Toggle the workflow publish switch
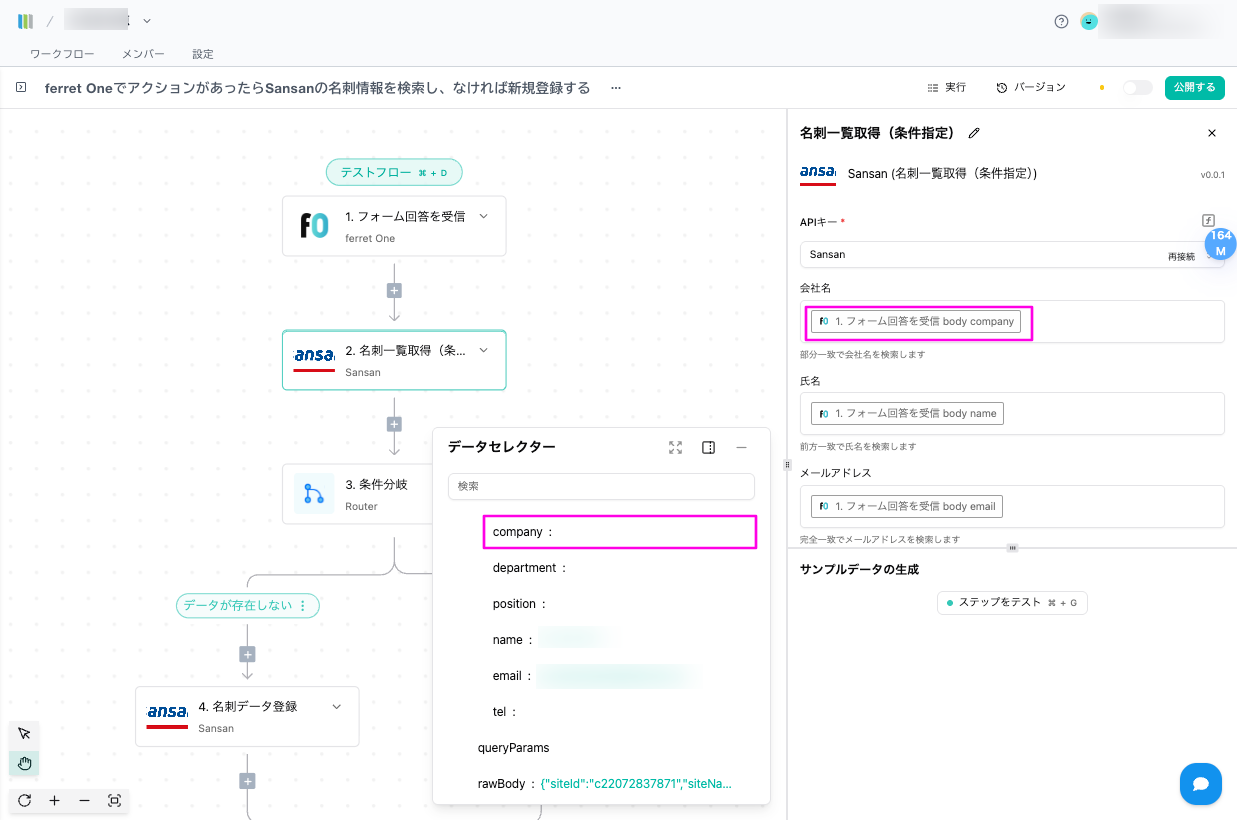Image resolution: width=1237 pixels, height=820 pixels. click(1136, 88)
